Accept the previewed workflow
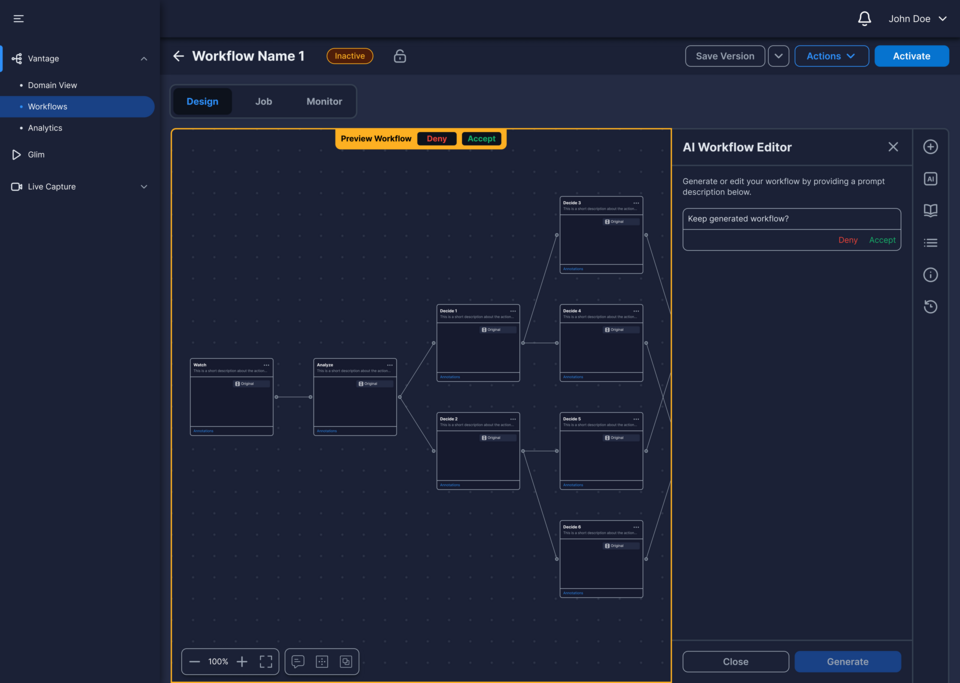This screenshot has width=960, height=683. (x=482, y=139)
